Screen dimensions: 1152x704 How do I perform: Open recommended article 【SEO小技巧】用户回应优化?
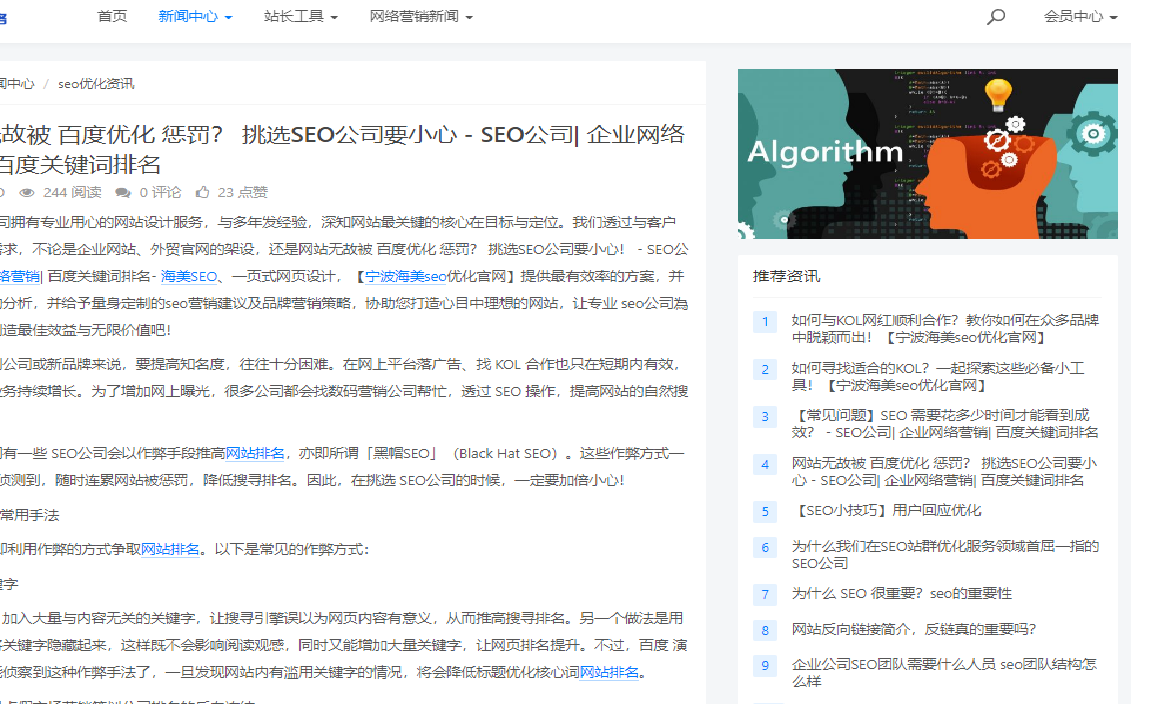(x=886, y=510)
